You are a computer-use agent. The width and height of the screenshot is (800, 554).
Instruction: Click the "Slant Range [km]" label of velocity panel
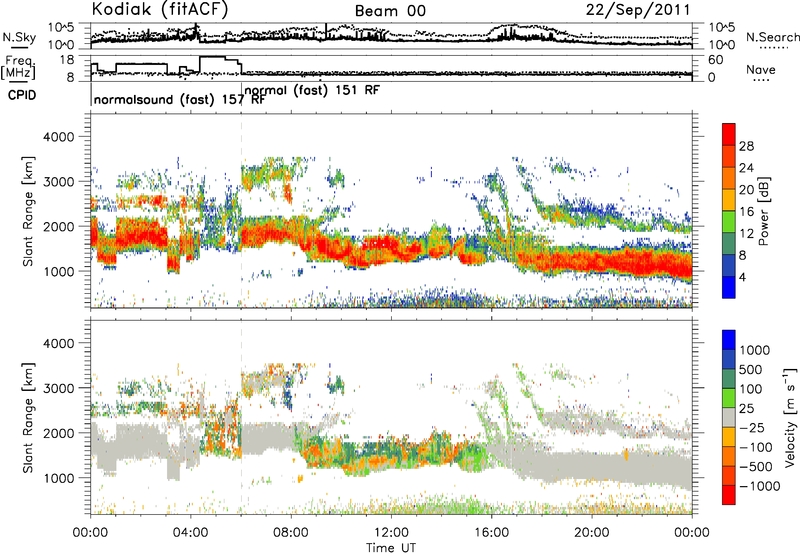[x=28, y=418]
